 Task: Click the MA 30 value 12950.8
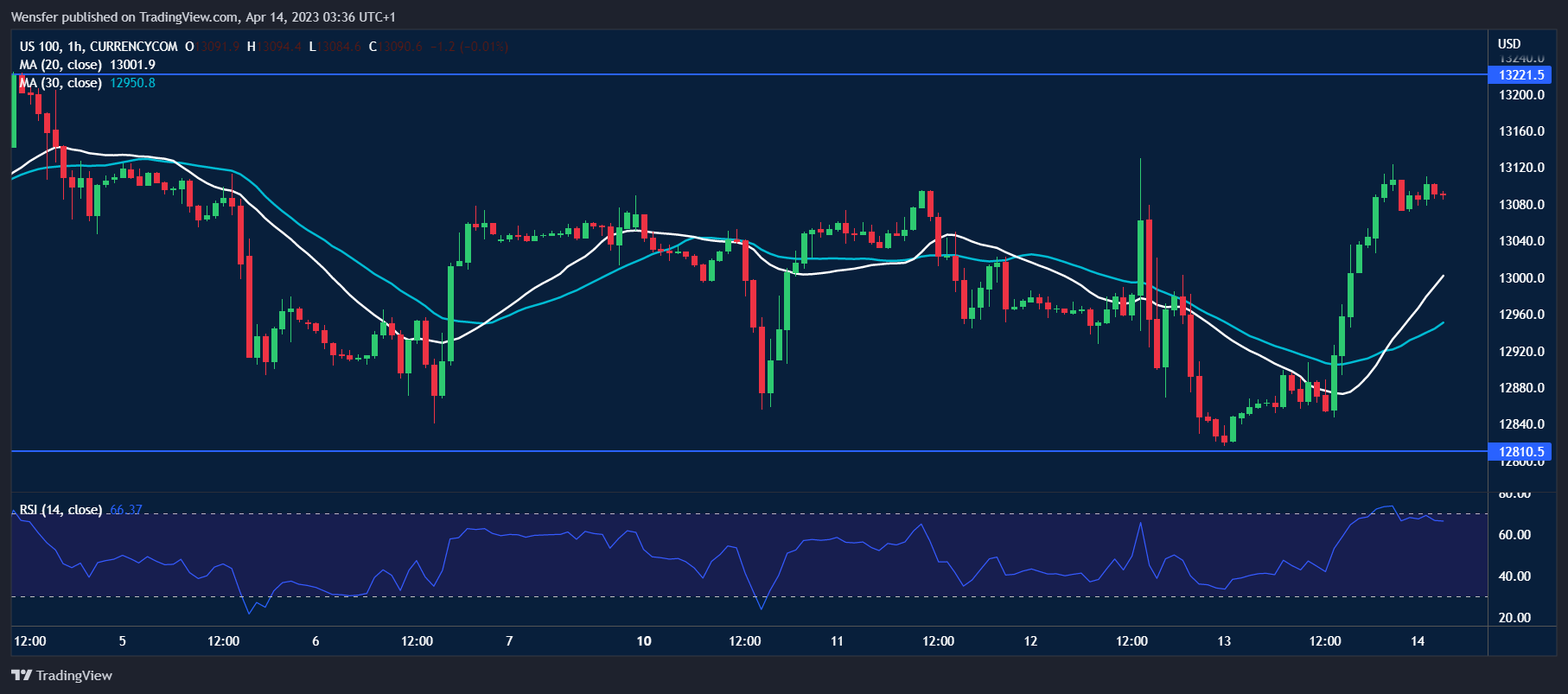coord(132,83)
